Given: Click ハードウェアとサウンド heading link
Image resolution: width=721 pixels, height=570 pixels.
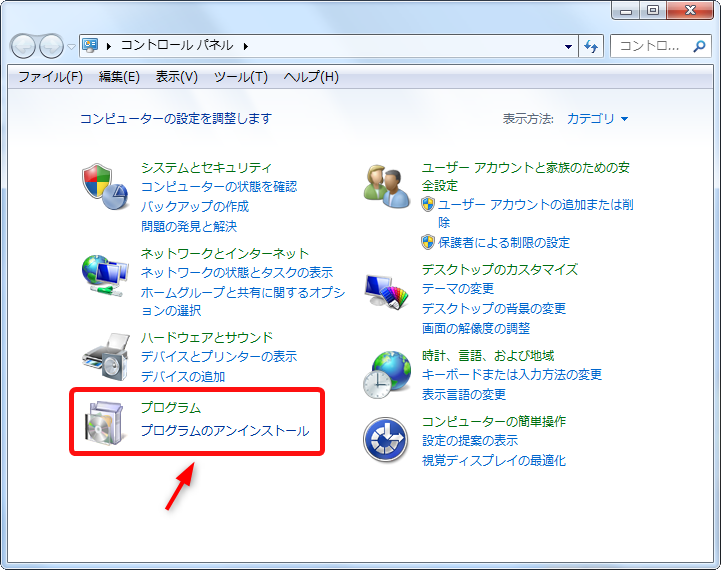Looking at the screenshot, I should (206, 337).
